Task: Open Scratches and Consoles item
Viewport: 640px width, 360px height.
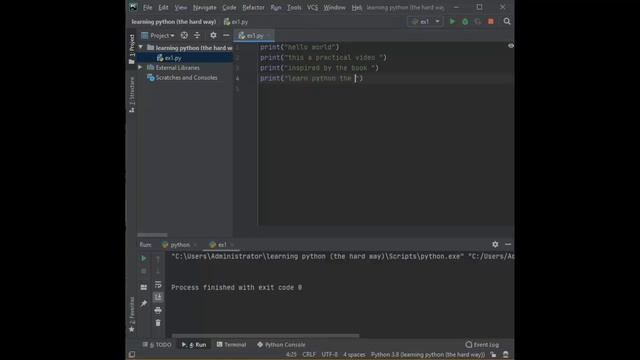Action: 186,78
